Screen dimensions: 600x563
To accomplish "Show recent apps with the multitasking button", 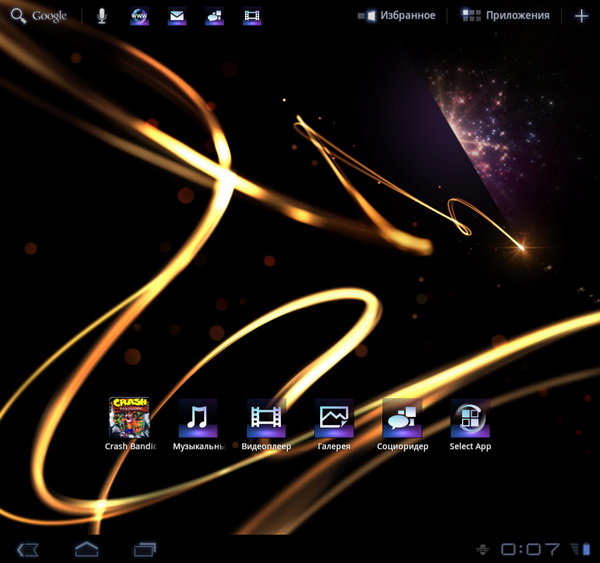I will [145, 549].
